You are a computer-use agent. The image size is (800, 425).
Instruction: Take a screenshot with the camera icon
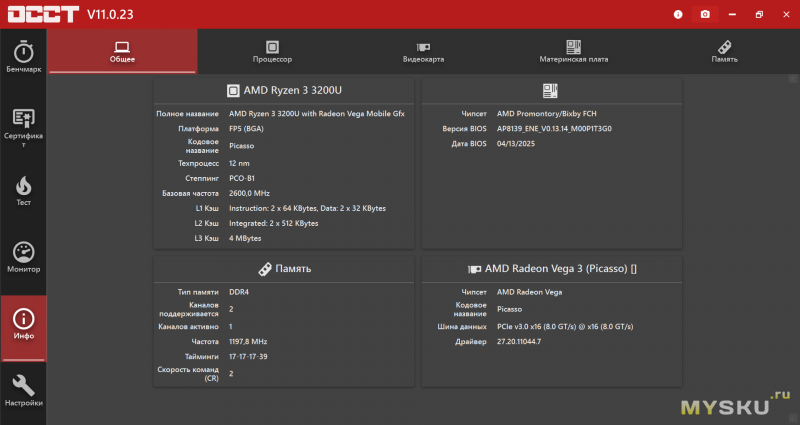tap(705, 14)
